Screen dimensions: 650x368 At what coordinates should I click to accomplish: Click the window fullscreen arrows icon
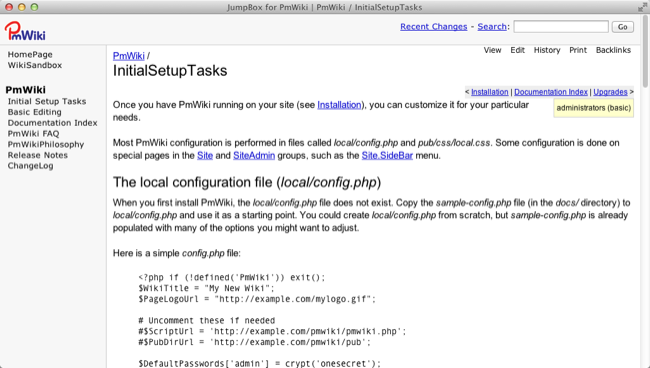pyautogui.click(x=642, y=7)
